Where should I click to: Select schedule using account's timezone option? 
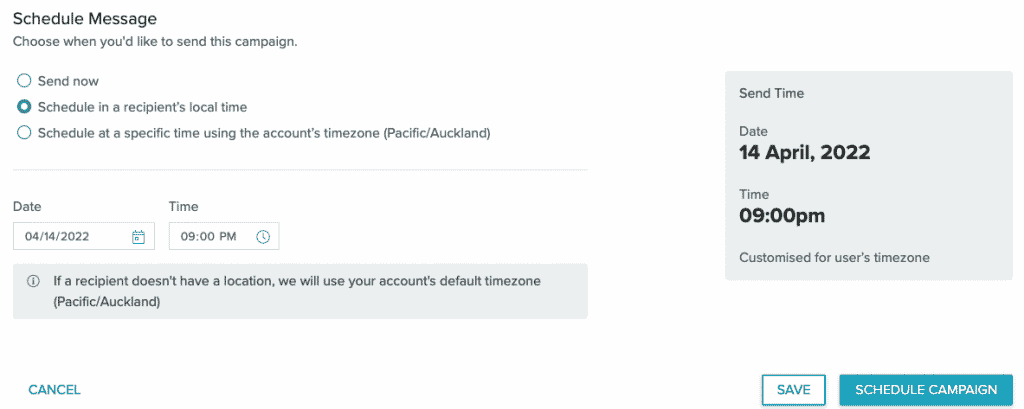25,133
